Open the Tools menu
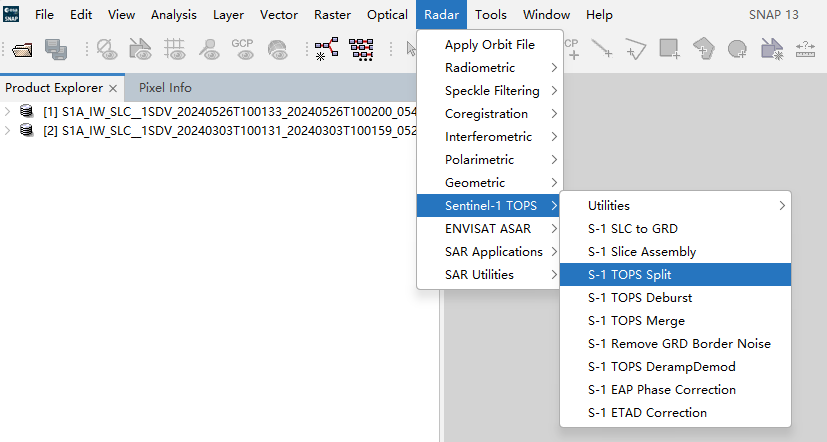The height and width of the screenshot is (442, 827). 491,14
